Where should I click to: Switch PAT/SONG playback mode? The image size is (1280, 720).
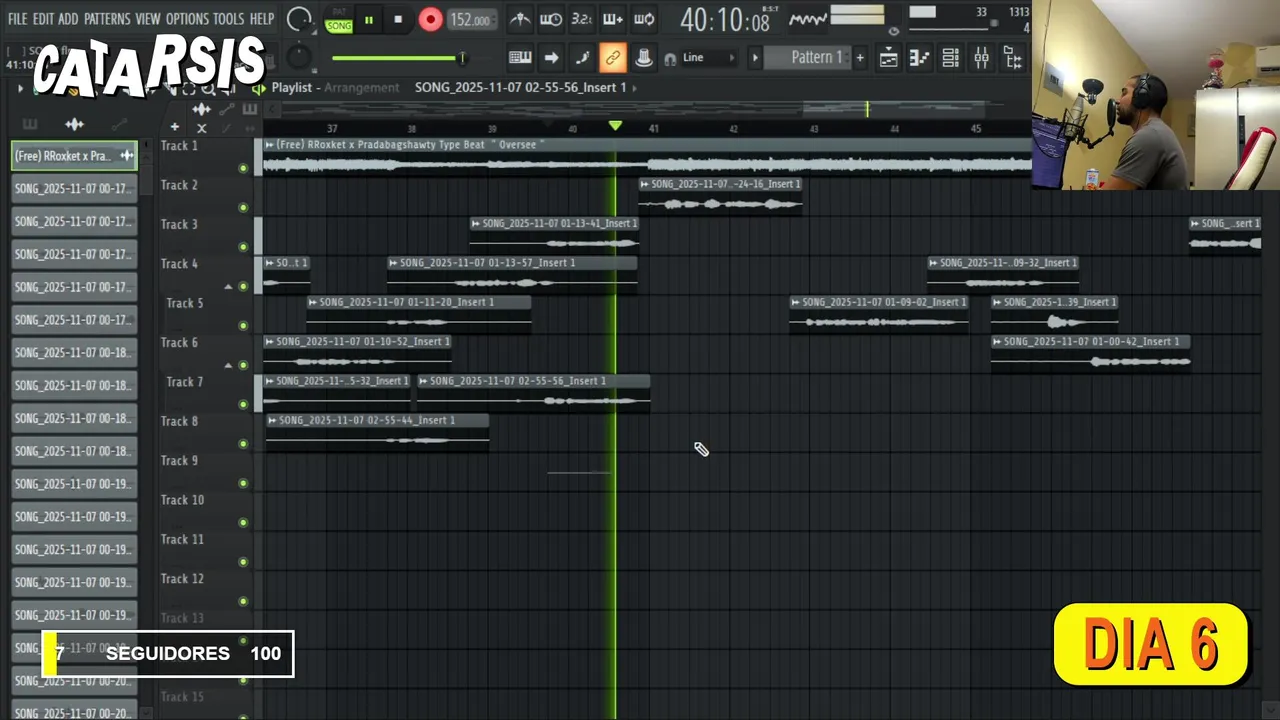[x=339, y=20]
